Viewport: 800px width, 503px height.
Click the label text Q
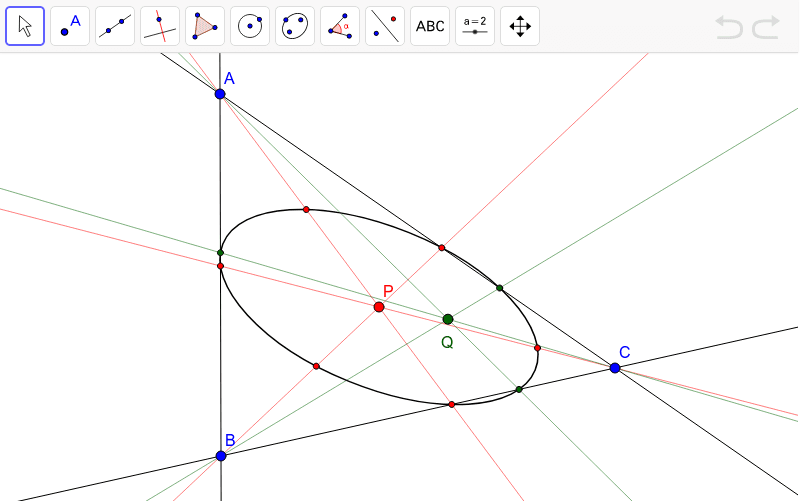click(x=447, y=342)
